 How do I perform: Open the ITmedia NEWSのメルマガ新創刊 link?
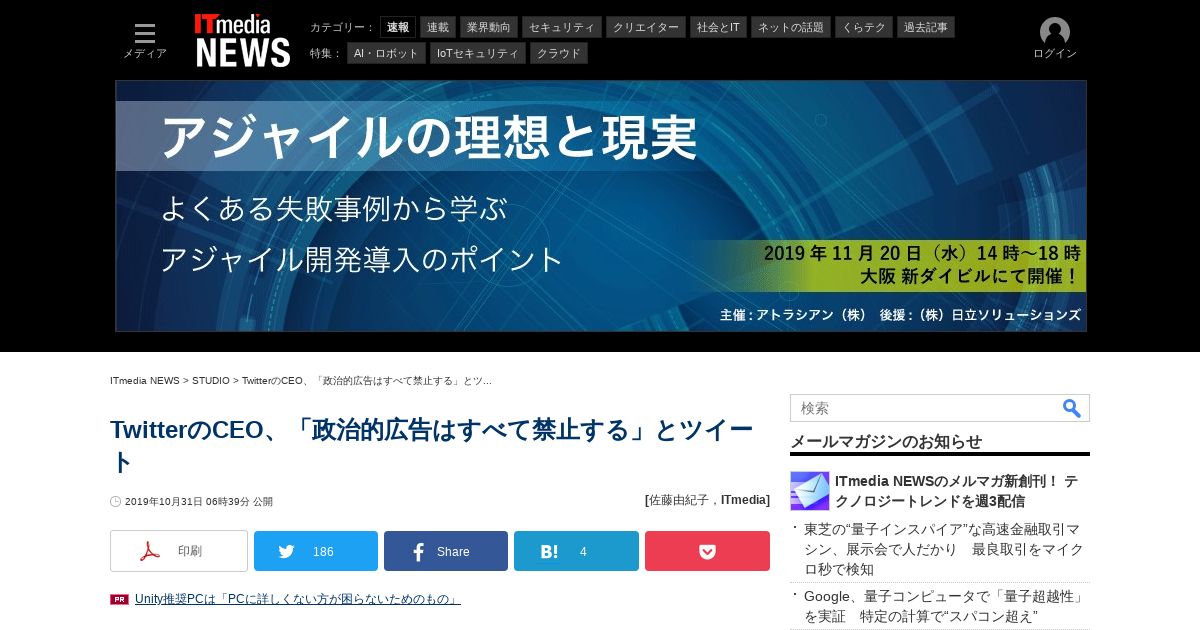[957, 491]
